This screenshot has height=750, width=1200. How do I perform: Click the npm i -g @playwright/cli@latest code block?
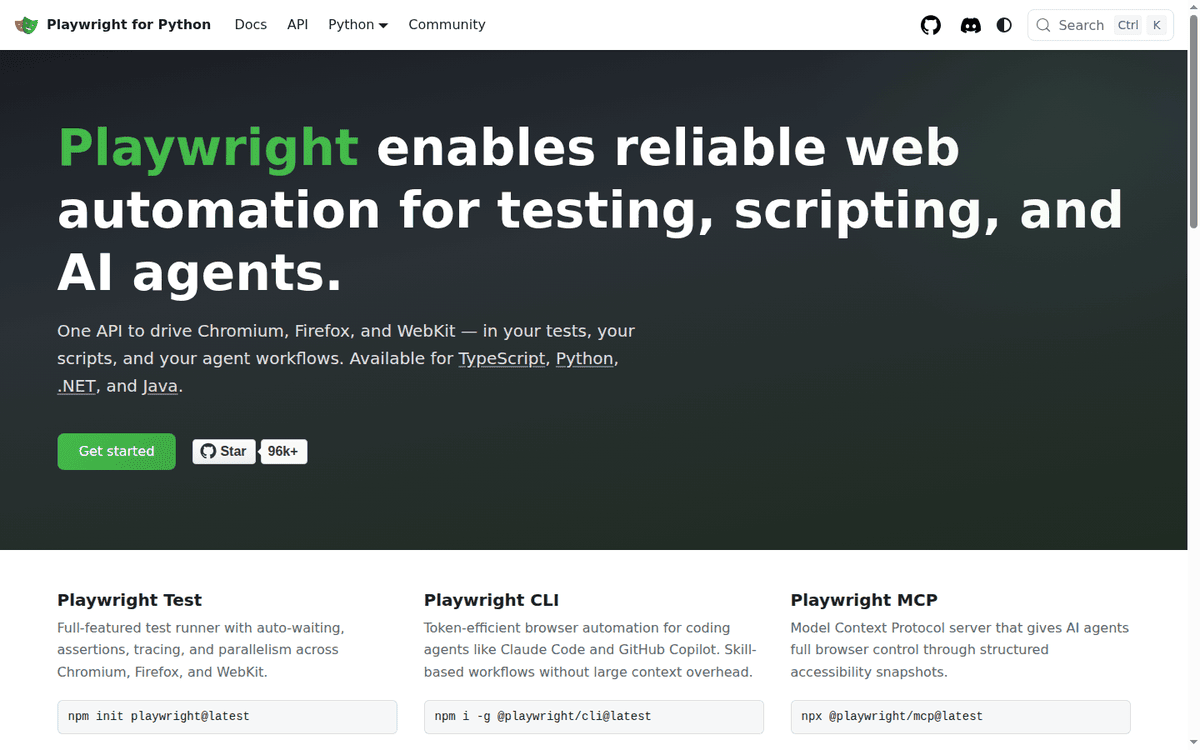(x=594, y=717)
